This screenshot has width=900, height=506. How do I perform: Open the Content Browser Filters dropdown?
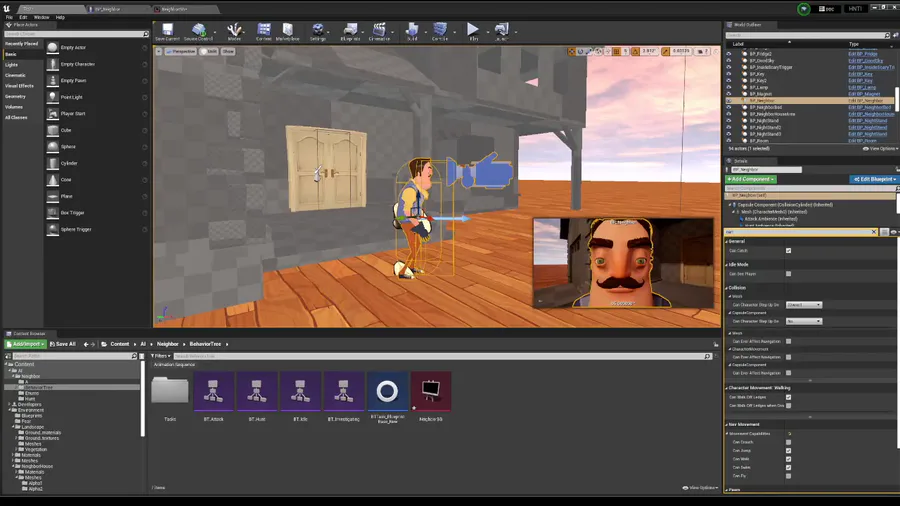click(x=161, y=356)
